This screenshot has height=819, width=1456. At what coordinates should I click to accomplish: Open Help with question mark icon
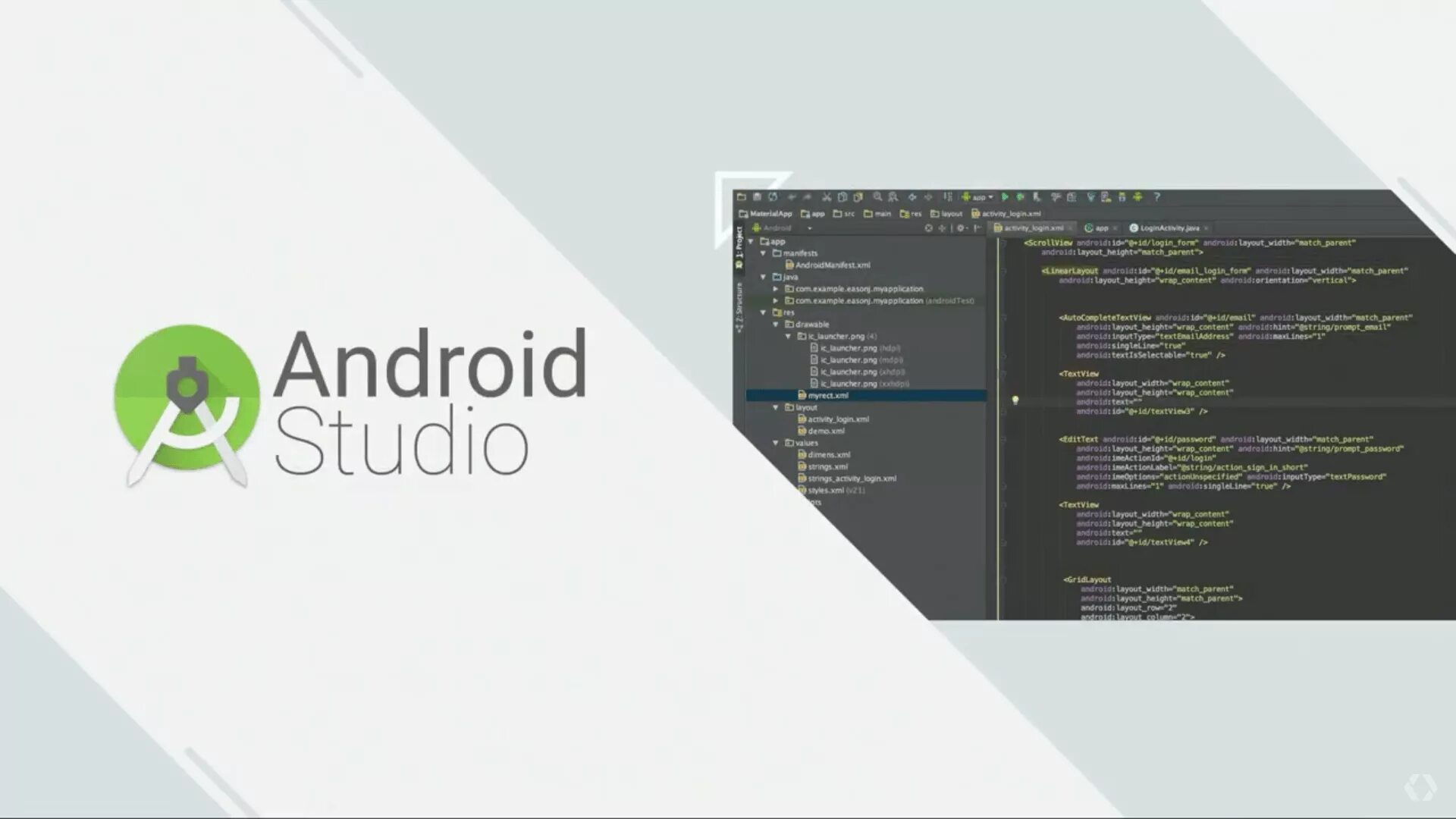[x=1156, y=197]
